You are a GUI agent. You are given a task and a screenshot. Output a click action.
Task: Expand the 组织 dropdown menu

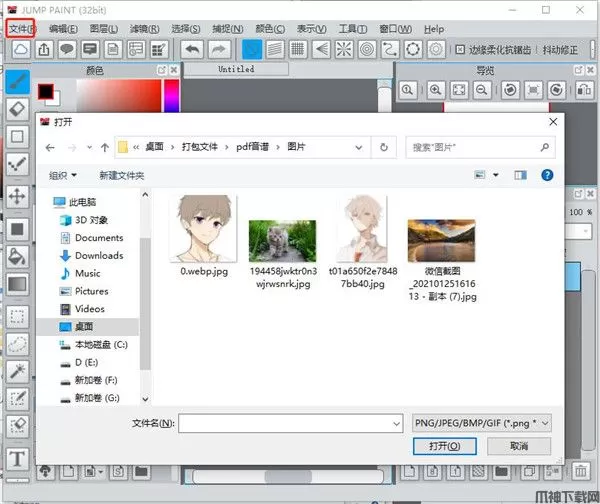click(x=63, y=175)
